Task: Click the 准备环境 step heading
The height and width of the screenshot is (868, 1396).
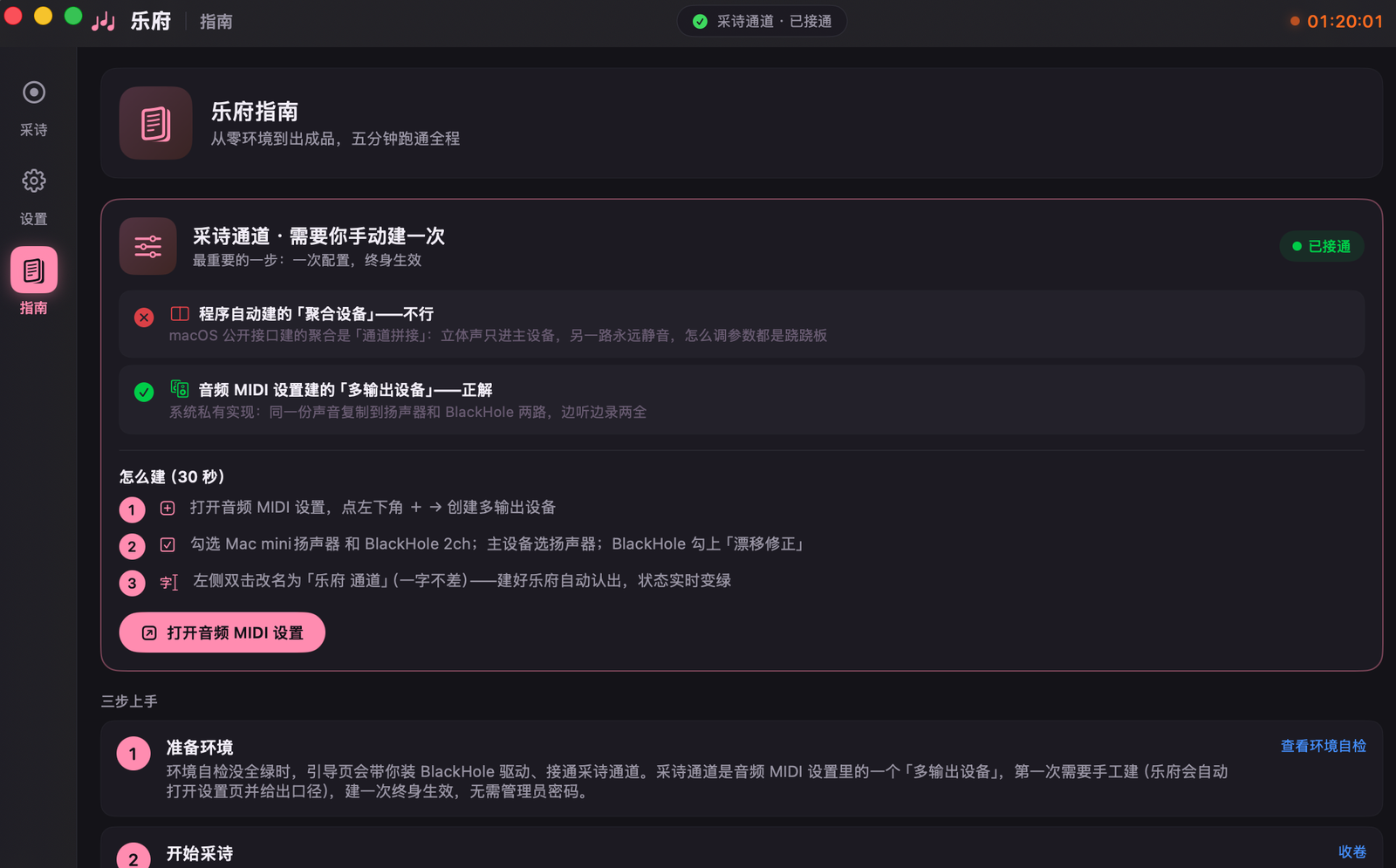Action: pyautogui.click(x=200, y=748)
